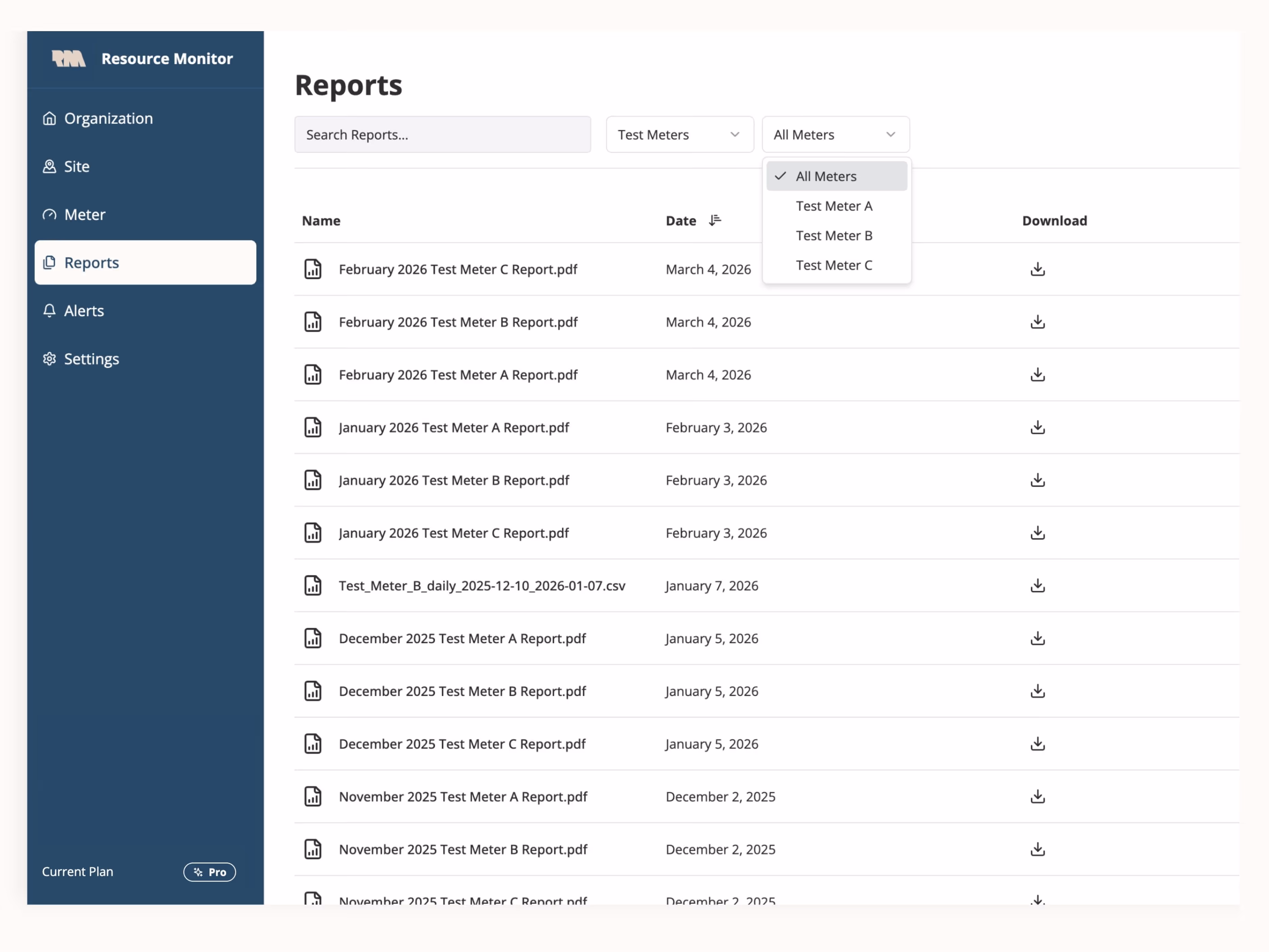Select Test Meter B in the meter list
The image size is (1269, 952).
click(834, 235)
